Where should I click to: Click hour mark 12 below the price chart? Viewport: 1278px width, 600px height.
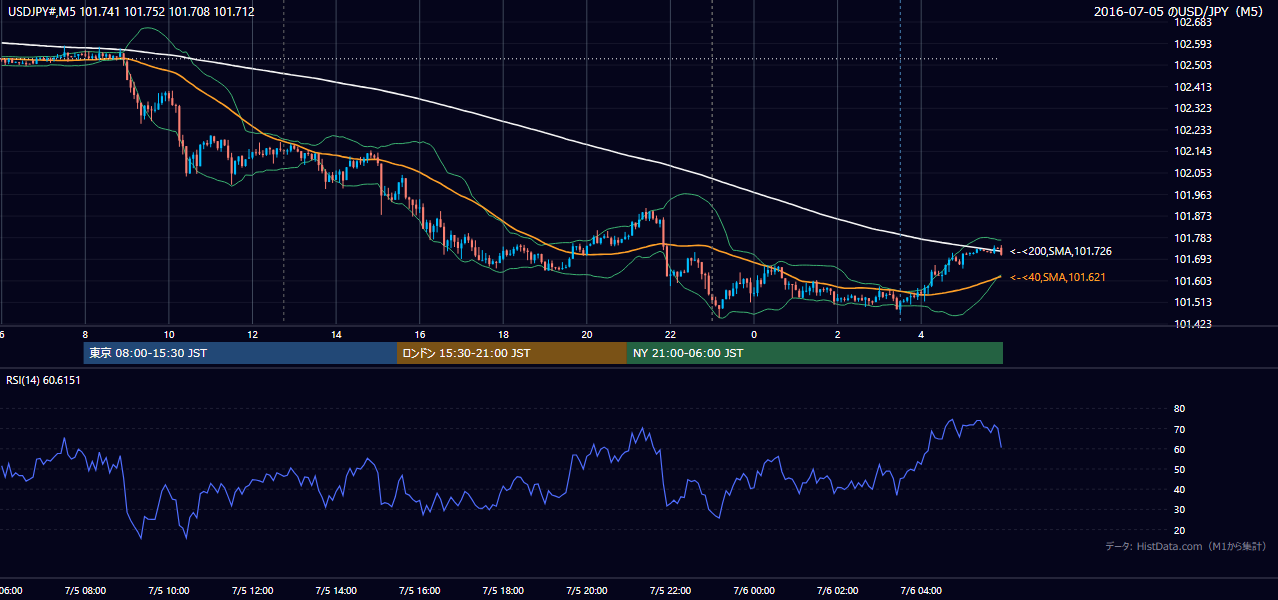252,334
